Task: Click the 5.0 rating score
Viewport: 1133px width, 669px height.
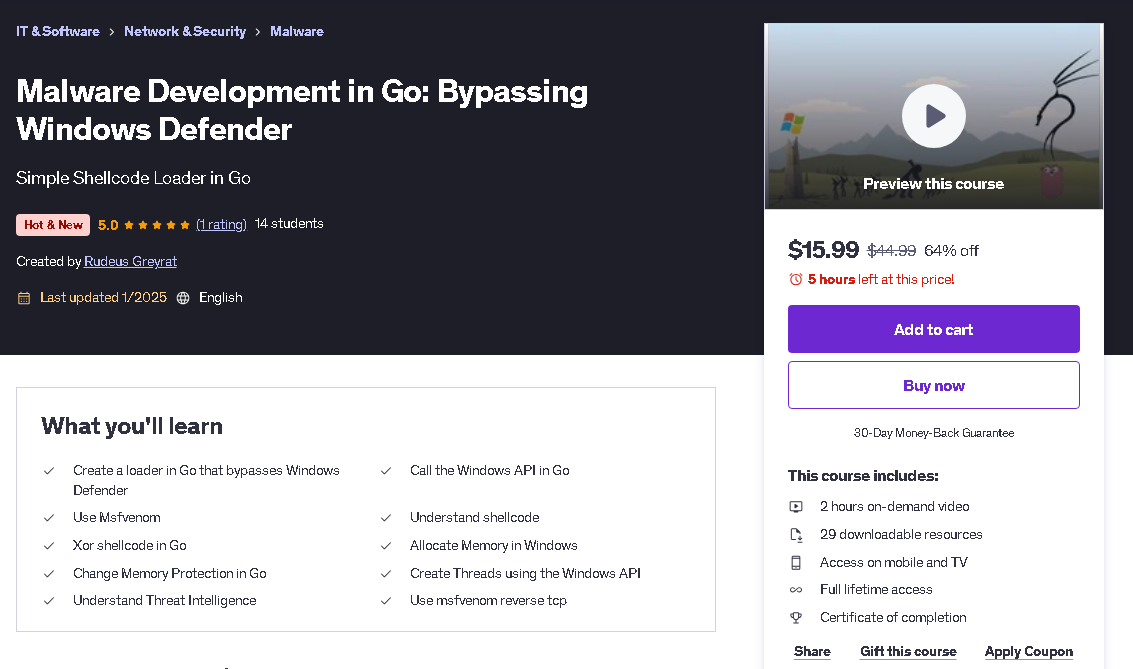Action: (x=108, y=225)
